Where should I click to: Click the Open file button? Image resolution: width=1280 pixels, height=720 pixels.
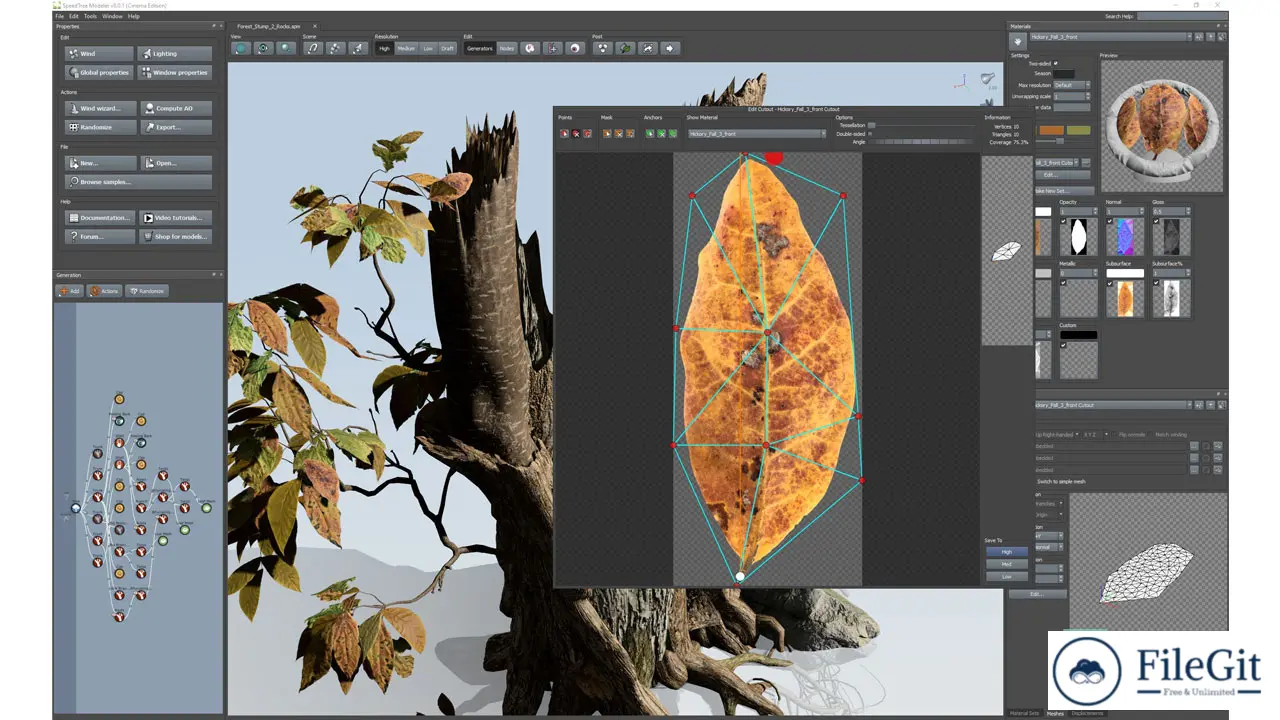pyautogui.click(x=175, y=163)
